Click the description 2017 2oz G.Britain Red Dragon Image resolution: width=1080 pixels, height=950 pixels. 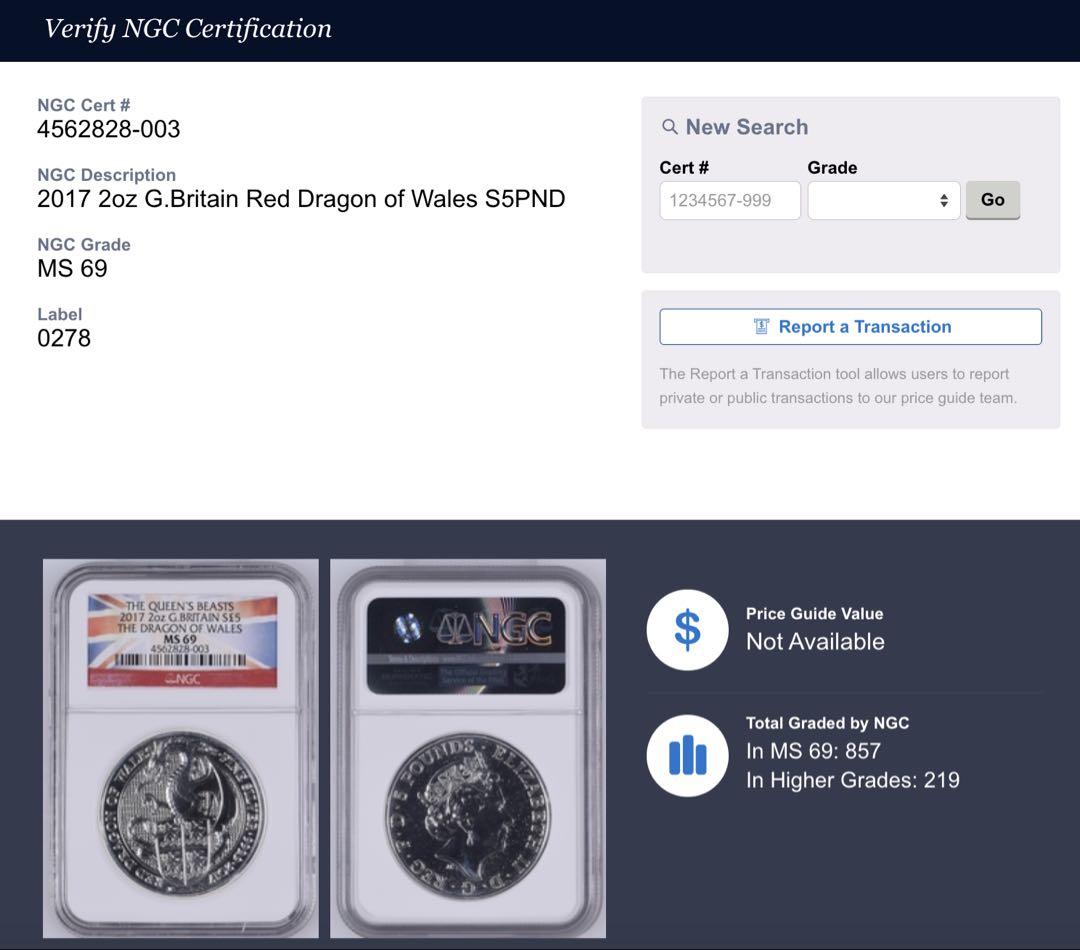(301, 198)
